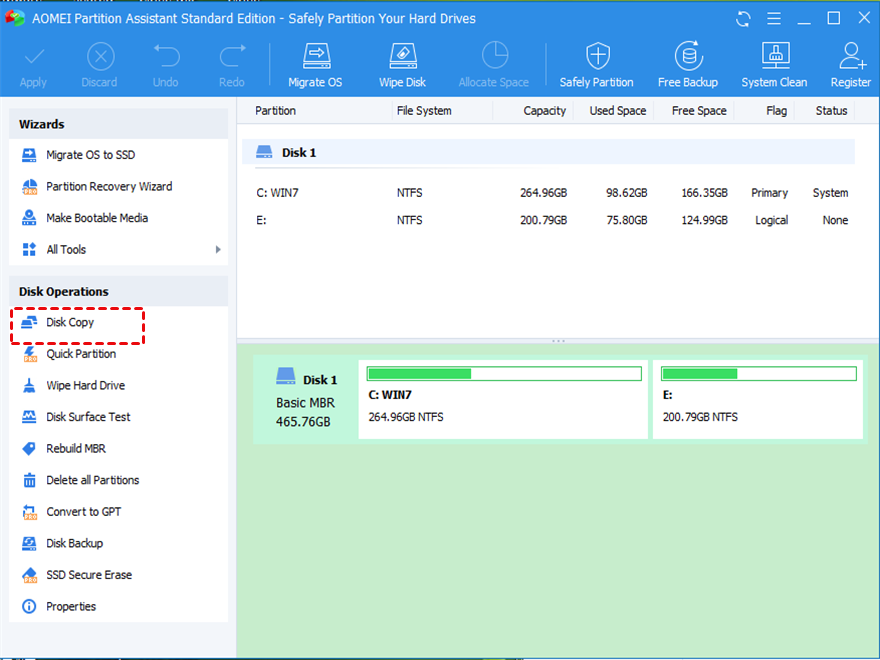Open Partition Recovery Wizard

[x=108, y=186]
